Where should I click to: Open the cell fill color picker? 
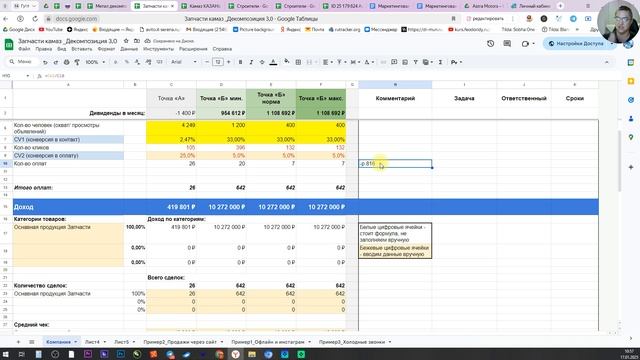pos(287,62)
